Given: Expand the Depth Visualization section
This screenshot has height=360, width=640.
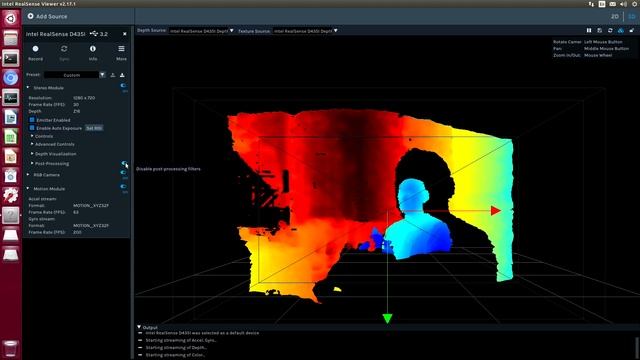Looking at the screenshot, I should point(32,153).
